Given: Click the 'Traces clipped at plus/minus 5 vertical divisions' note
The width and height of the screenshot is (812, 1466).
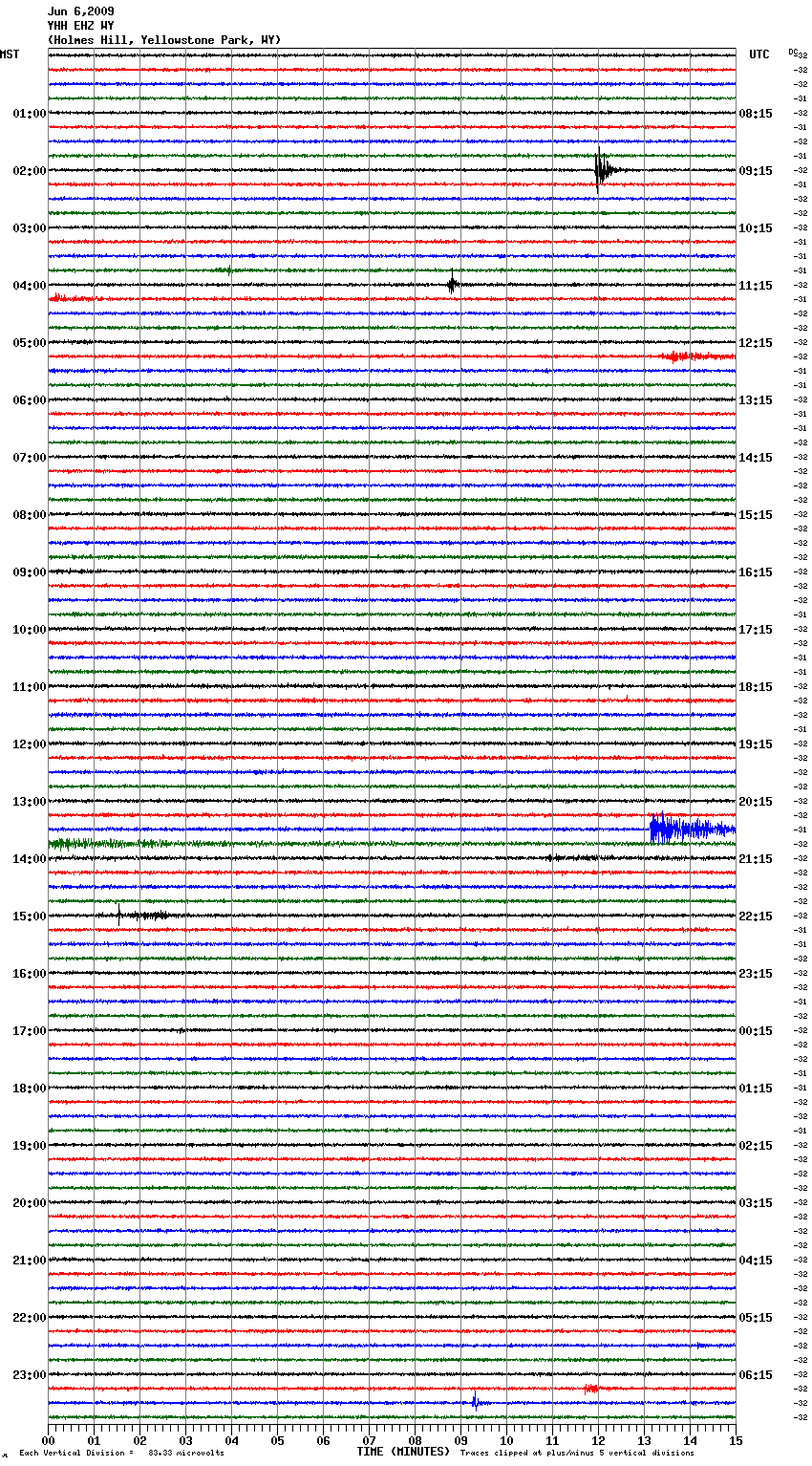Looking at the screenshot, I should coord(577,1454).
